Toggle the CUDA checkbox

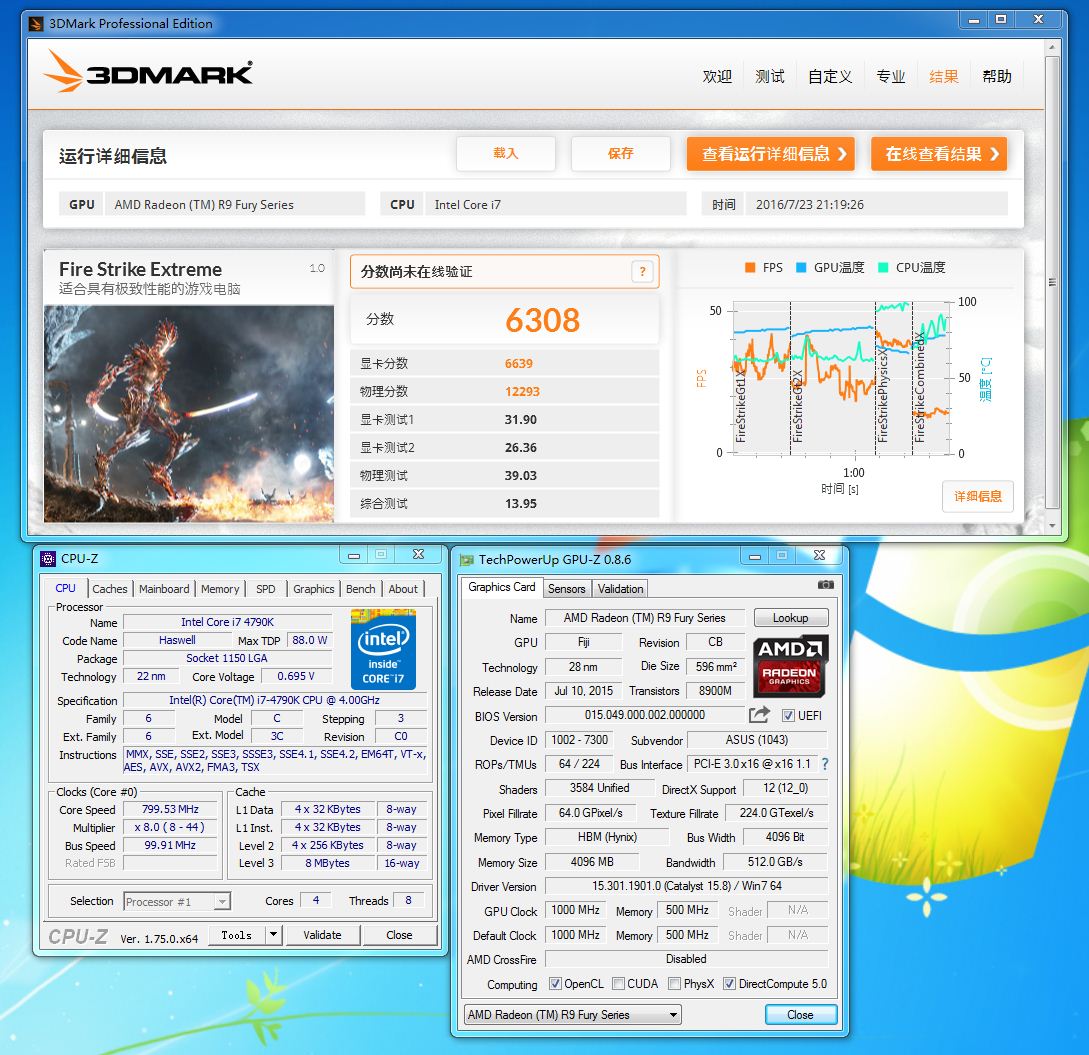pyautogui.click(x=618, y=983)
